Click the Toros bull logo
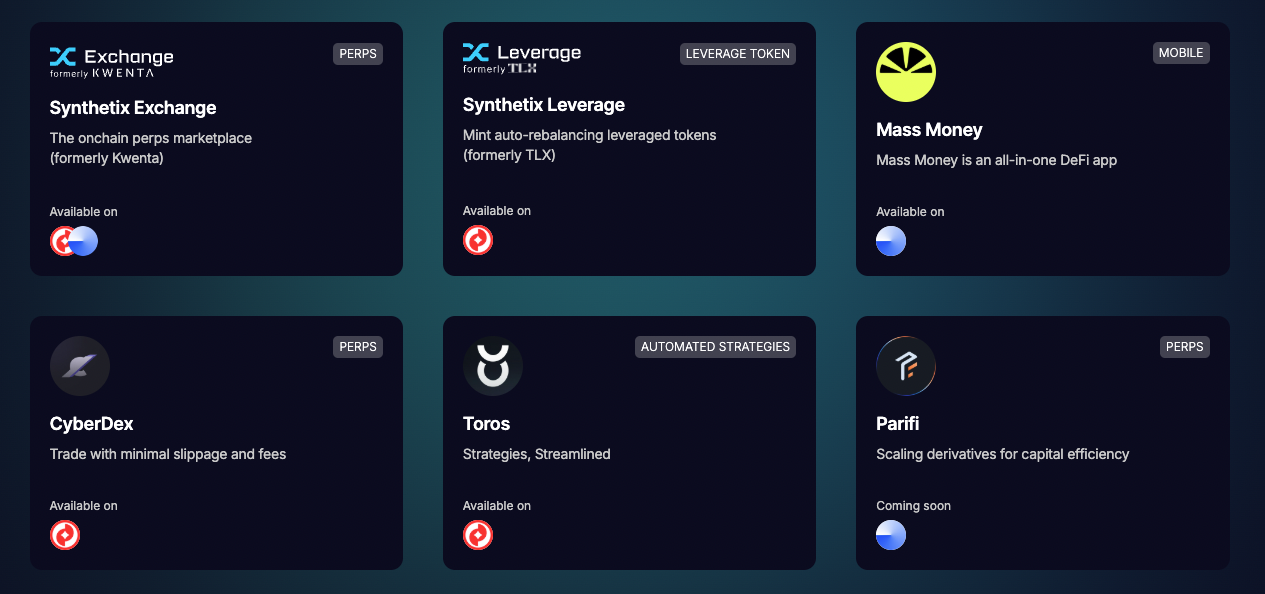Viewport: 1265px width, 594px height. pyautogui.click(x=492, y=366)
